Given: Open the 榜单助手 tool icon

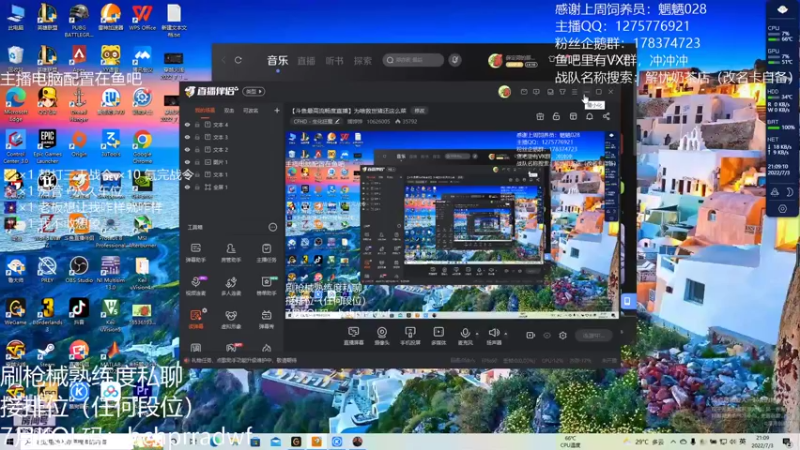Looking at the screenshot, I should (266, 286).
